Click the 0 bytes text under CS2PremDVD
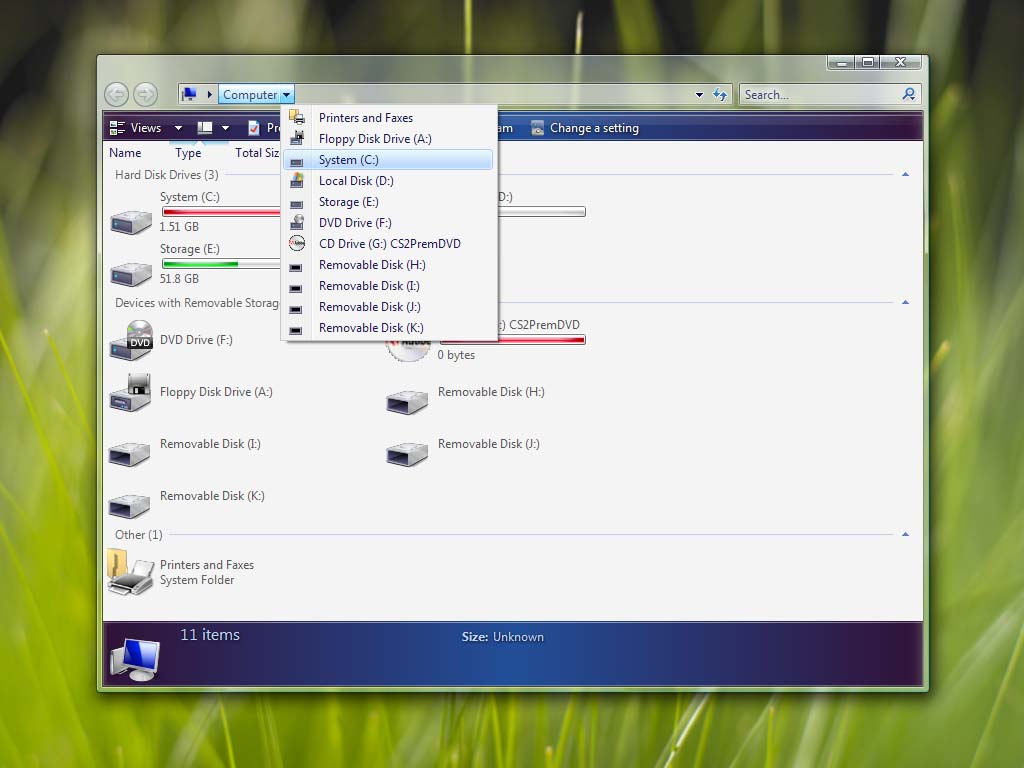 [456, 355]
